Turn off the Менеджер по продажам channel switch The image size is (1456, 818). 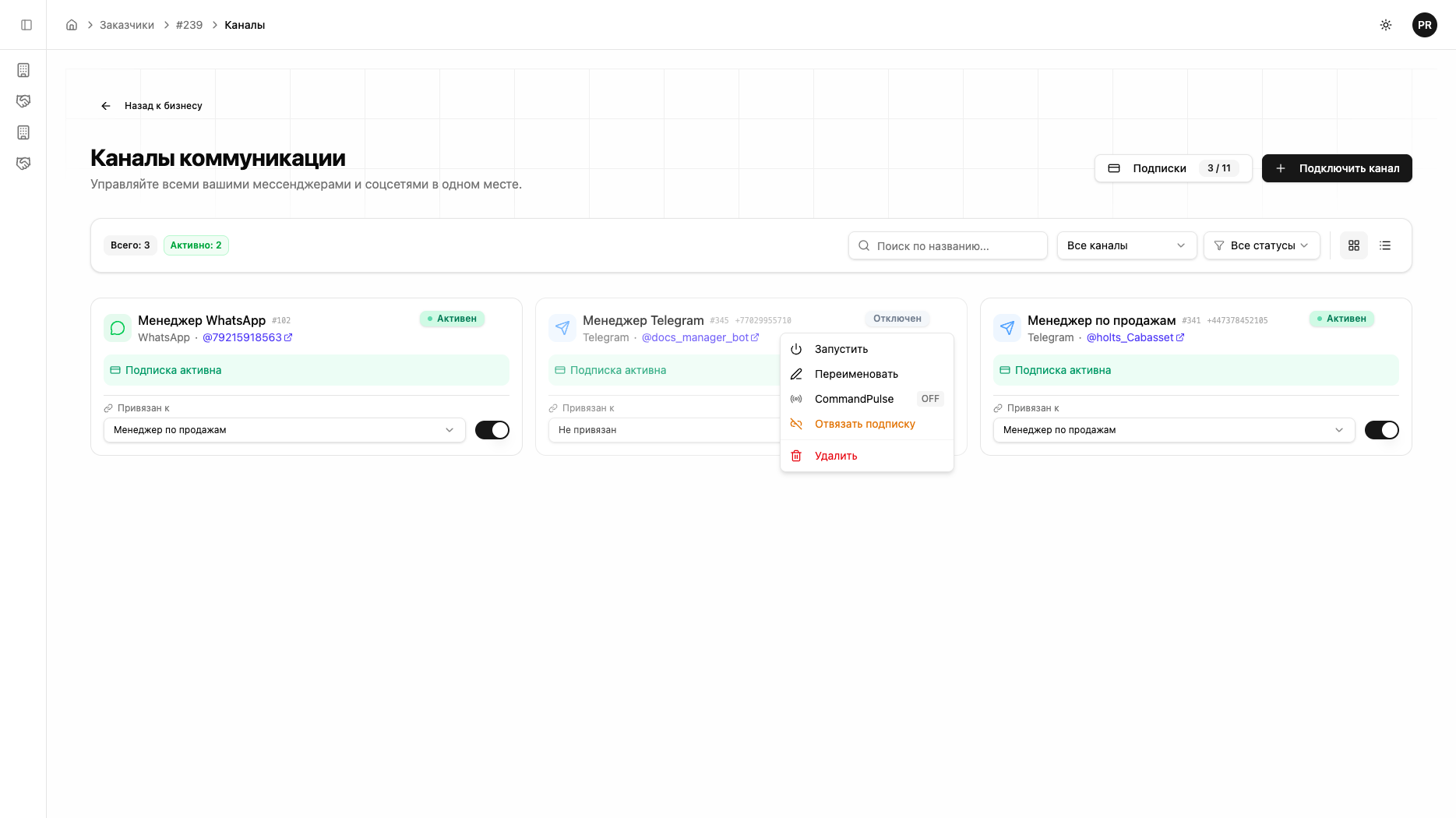pos(1381,430)
